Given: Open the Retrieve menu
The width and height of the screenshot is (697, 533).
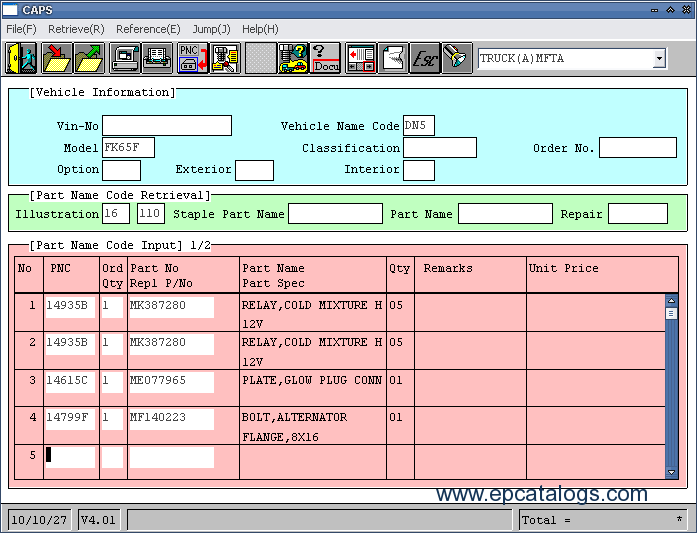Looking at the screenshot, I should tap(75, 29).
